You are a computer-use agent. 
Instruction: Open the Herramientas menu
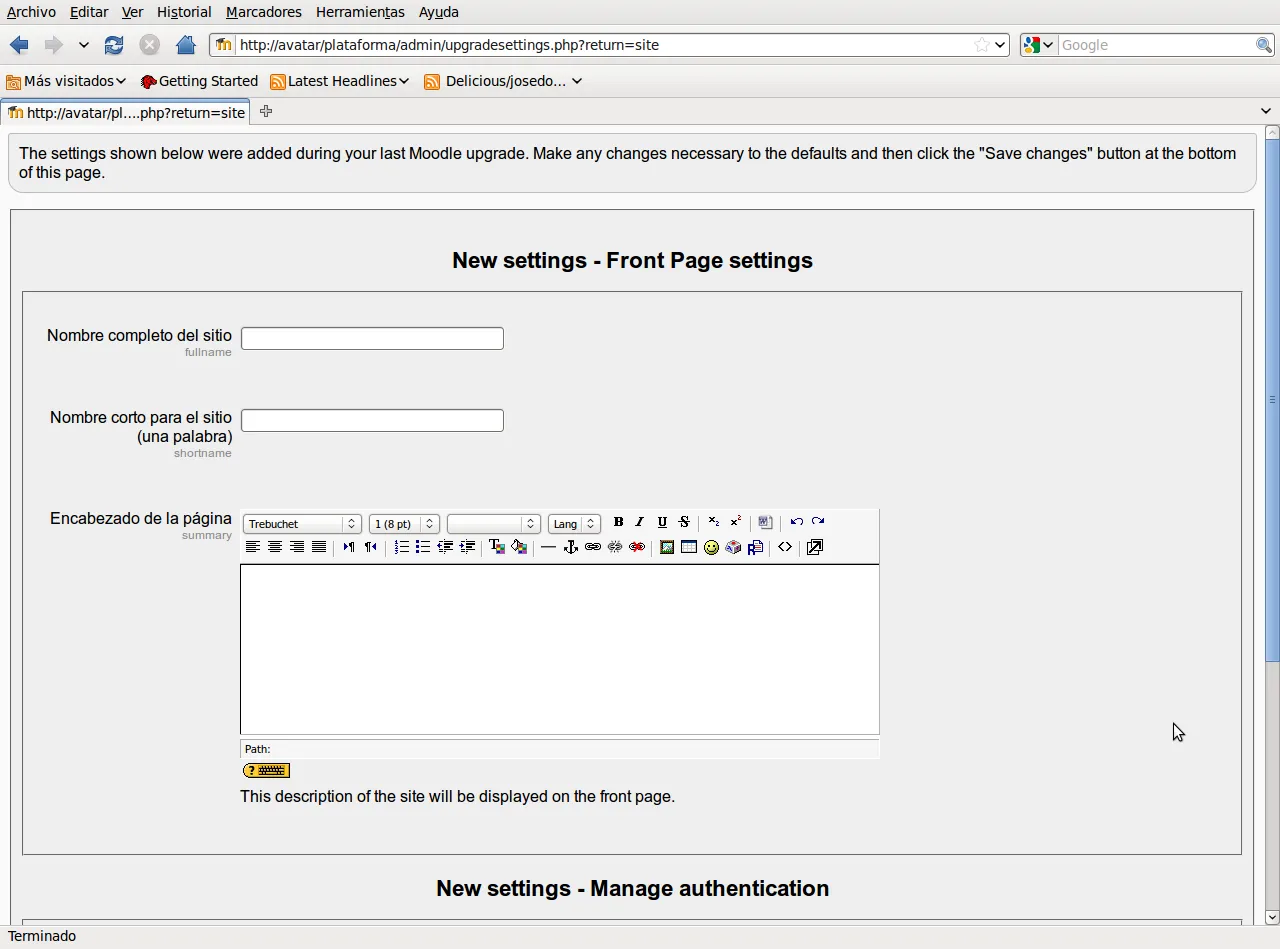coord(360,12)
